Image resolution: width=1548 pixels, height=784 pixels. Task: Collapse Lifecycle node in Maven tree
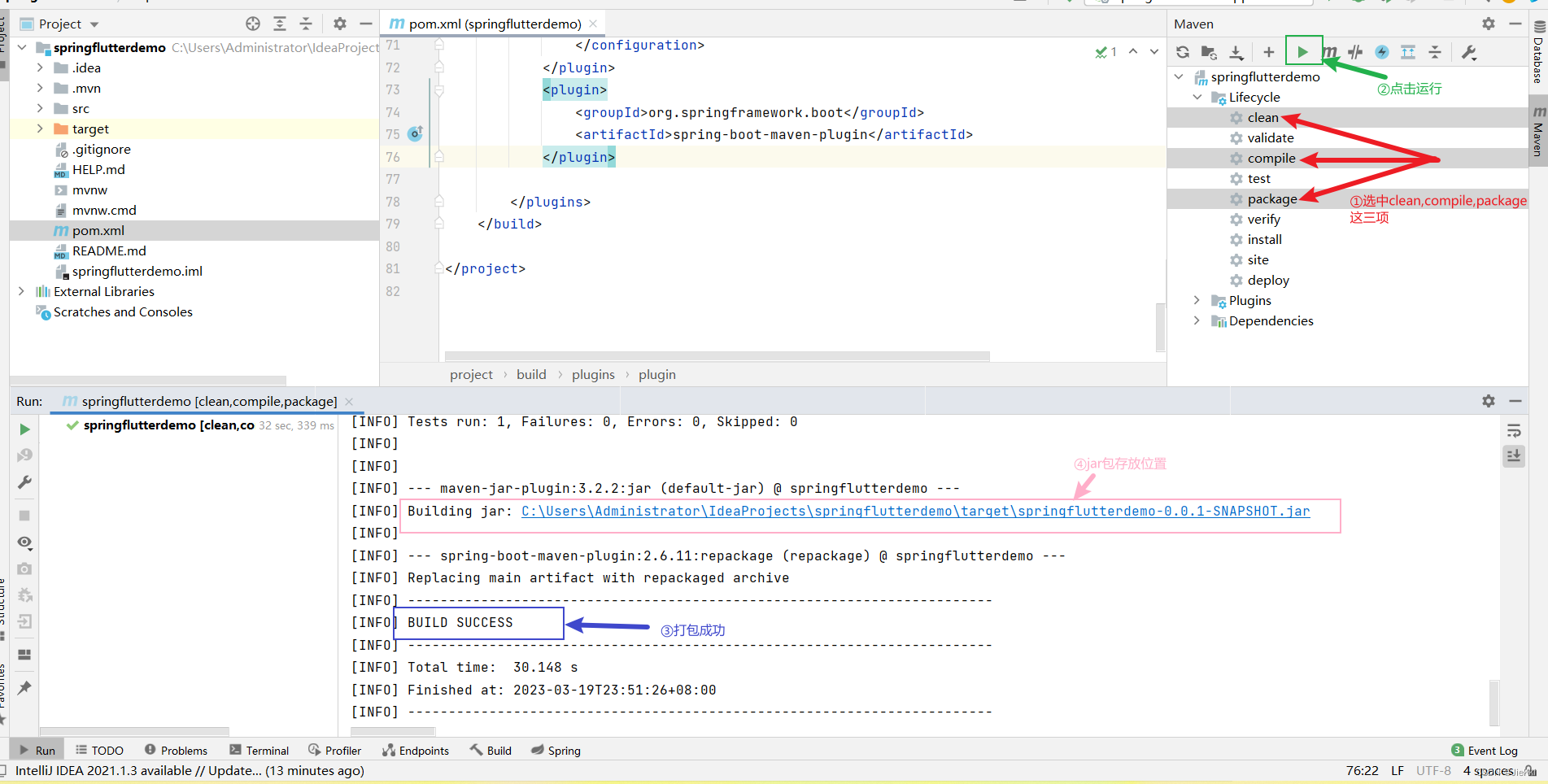1197,97
